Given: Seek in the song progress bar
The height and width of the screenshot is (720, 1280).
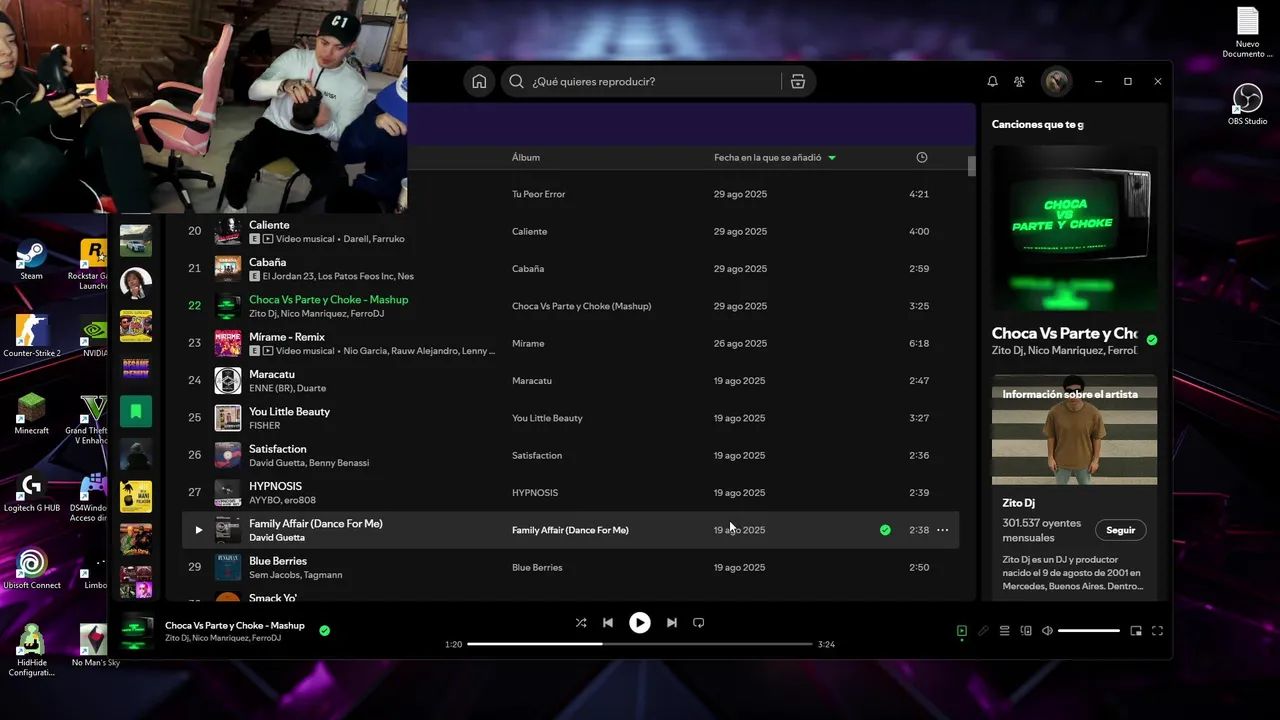Looking at the screenshot, I should 640,644.
